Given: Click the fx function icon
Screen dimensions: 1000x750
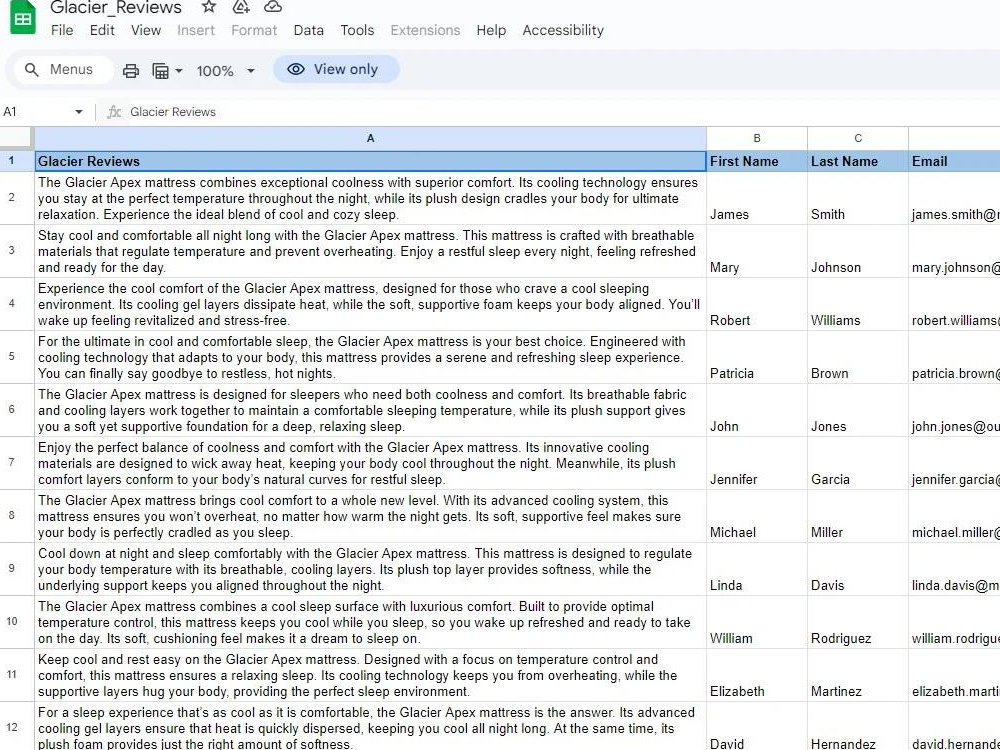Looking at the screenshot, I should 114,112.
